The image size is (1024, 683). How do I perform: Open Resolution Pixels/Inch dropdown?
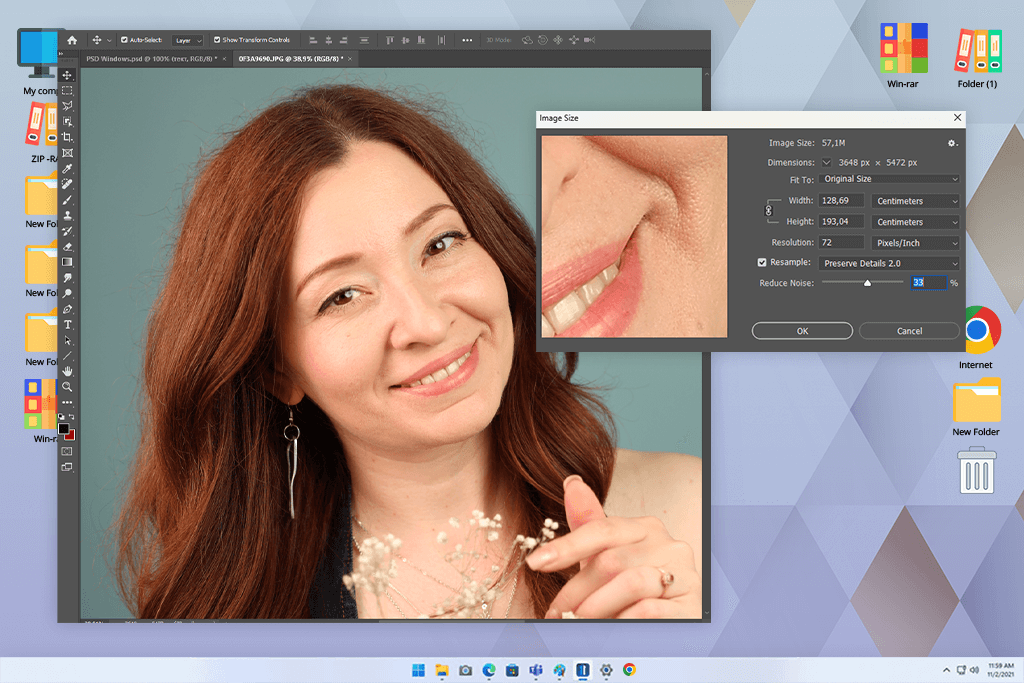(x=916, y=243)
